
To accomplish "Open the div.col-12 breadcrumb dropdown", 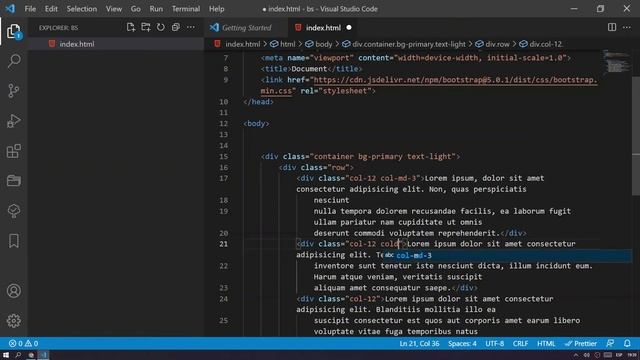I will 546,44.
